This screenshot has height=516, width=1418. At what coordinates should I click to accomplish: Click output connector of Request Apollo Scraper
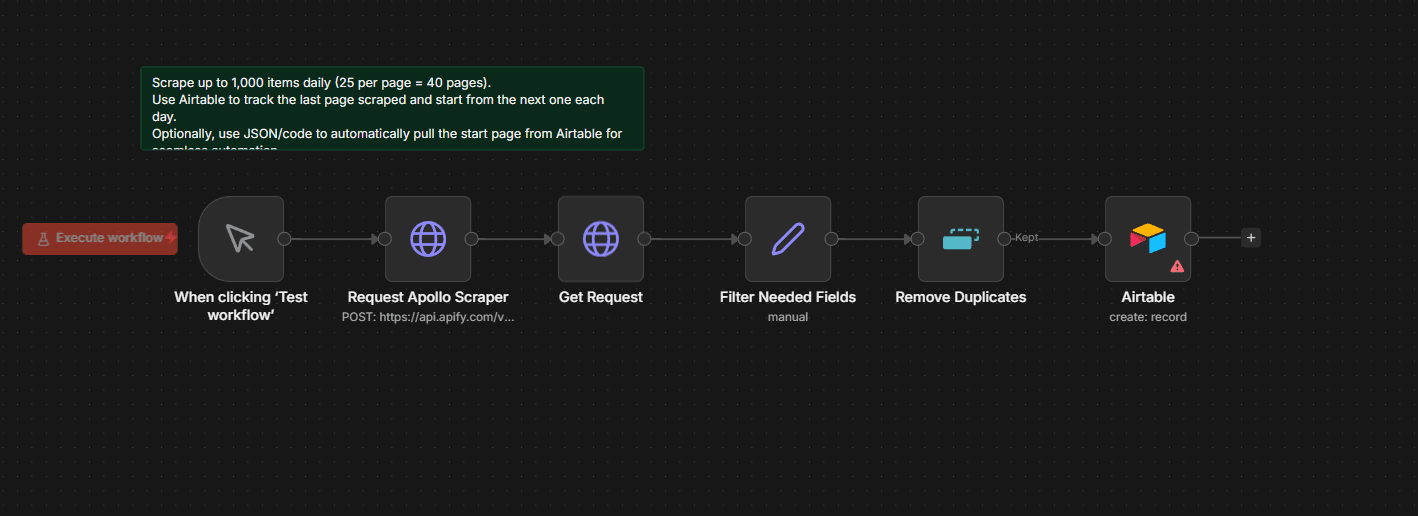click(x=471, y=238)
